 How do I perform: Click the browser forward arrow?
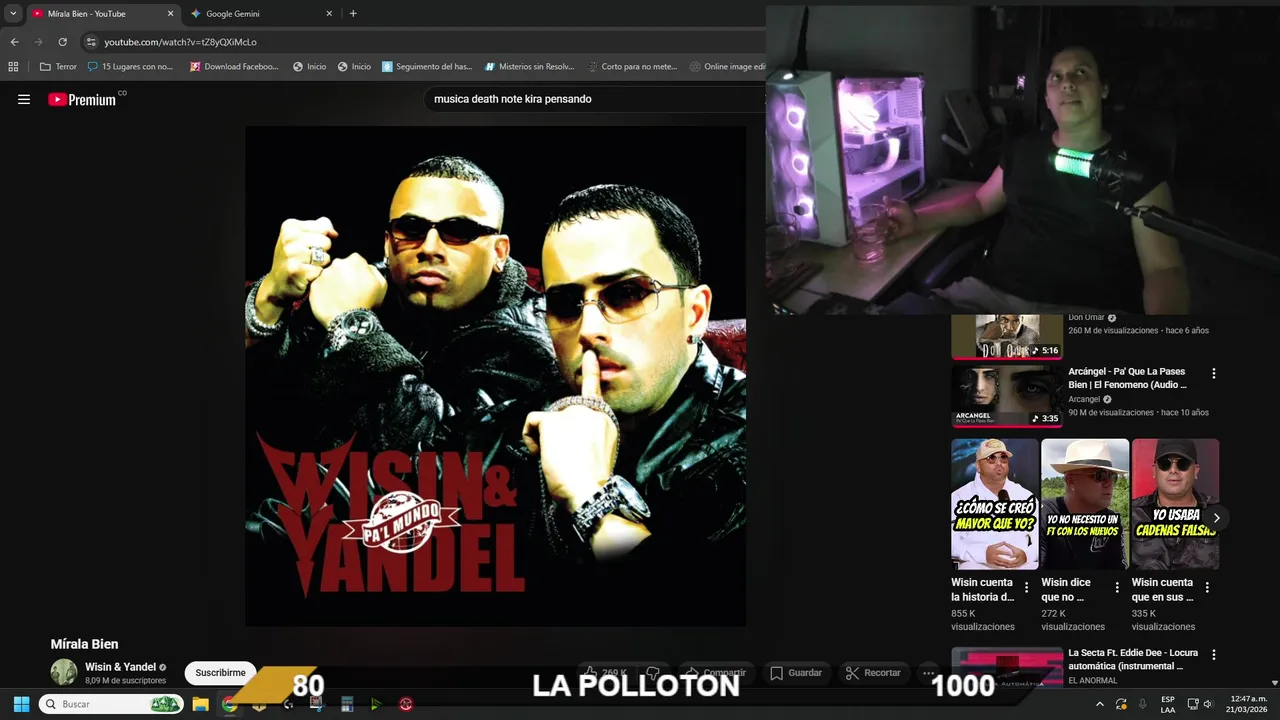tap(38, 42)
